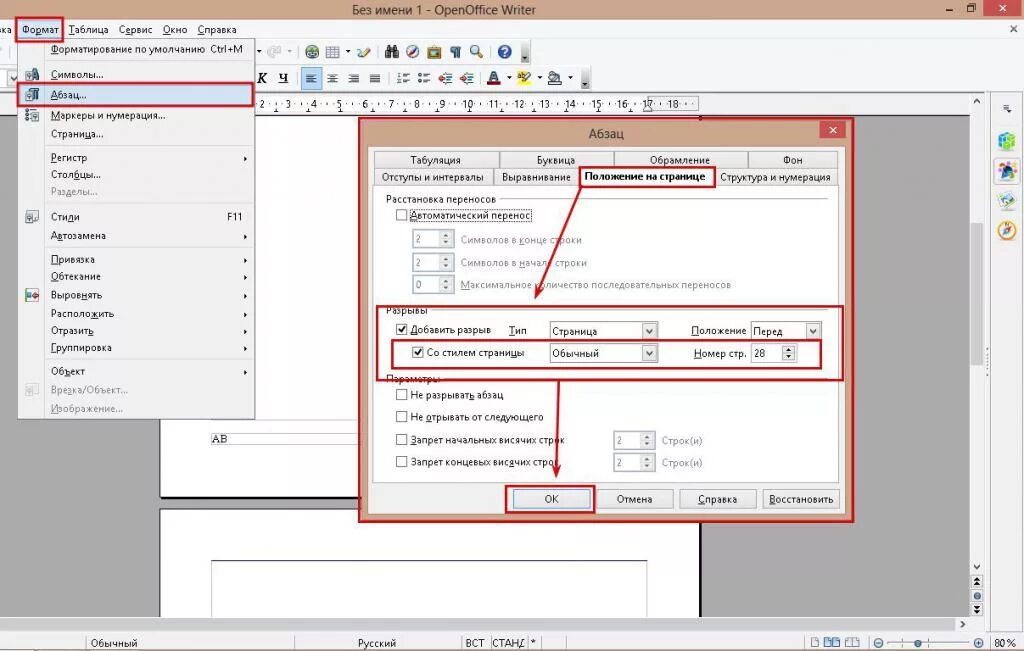This screenshot has height=651, width=1024.
Task: Open sidebar Properties cube icon
Action: pyautogui.click(x=1006, y=140)
